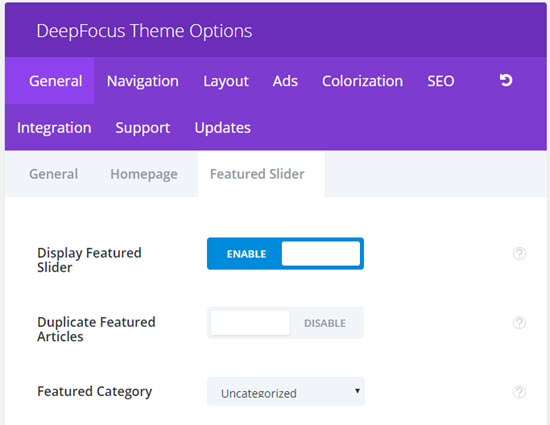Image resolution: width=550 pixels, height=425 pixels.
Task: Open the Updates tab
Action: pos(222,128)
